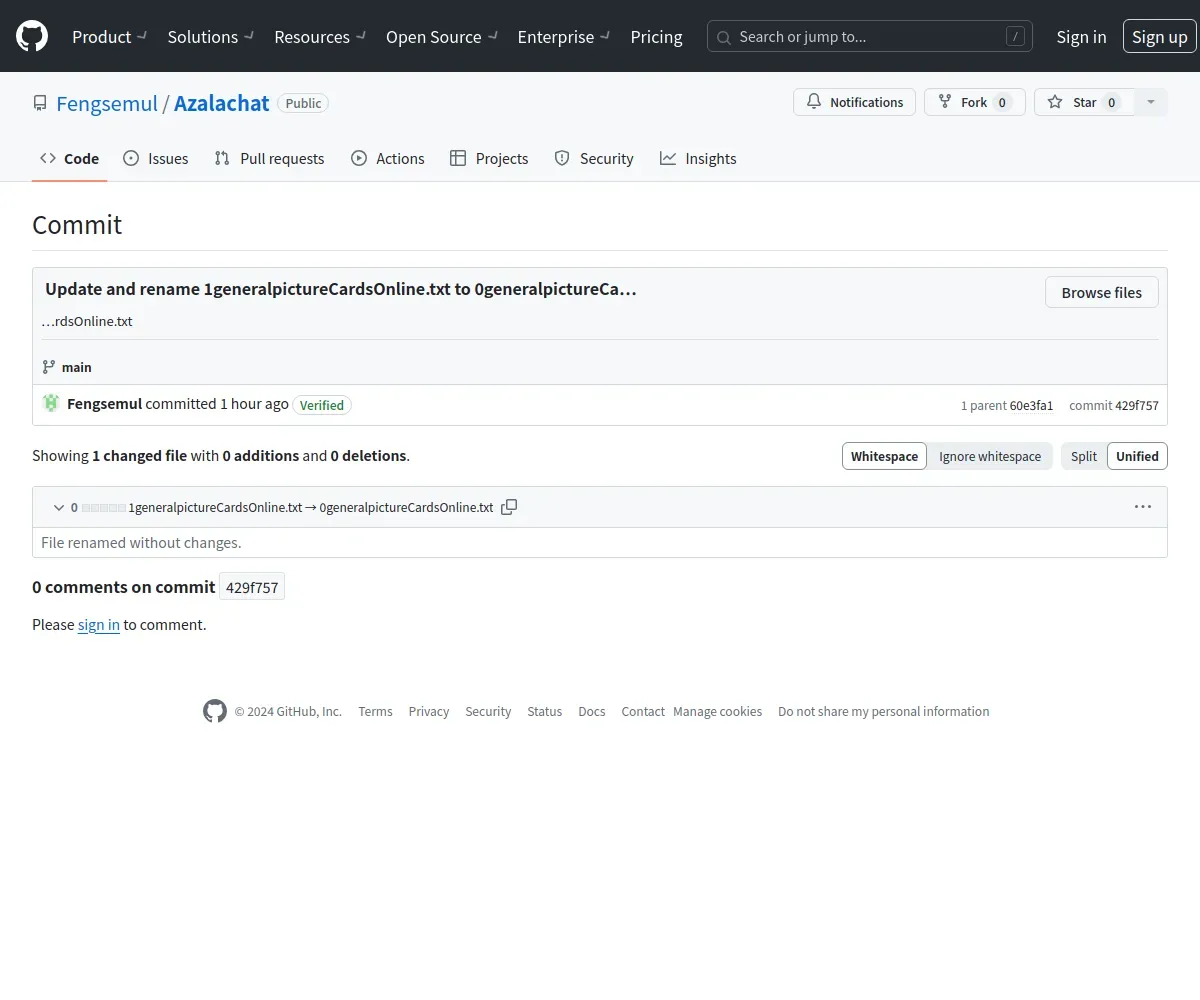This screenshot has width=1200, height=1000.
Task: Click the Sign up button
Action: (x=1160, y=37)
